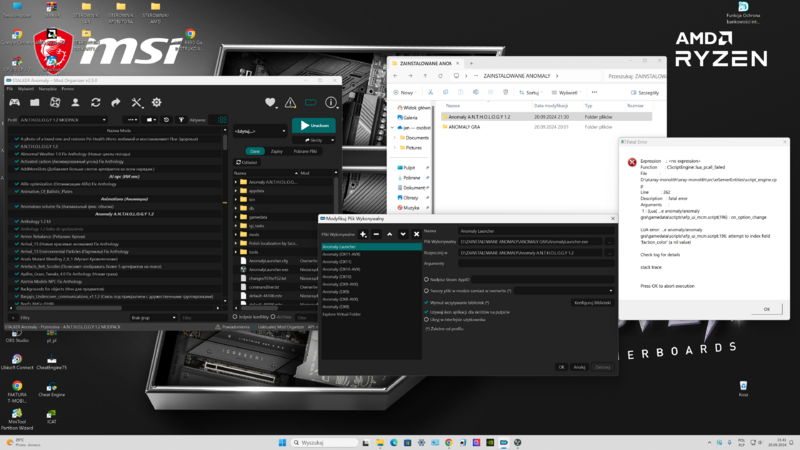Image resolution: width=800 pixels, height=450 pixels.
Task: Click the plus icon to add executable
Action: (x=362, y=234)
